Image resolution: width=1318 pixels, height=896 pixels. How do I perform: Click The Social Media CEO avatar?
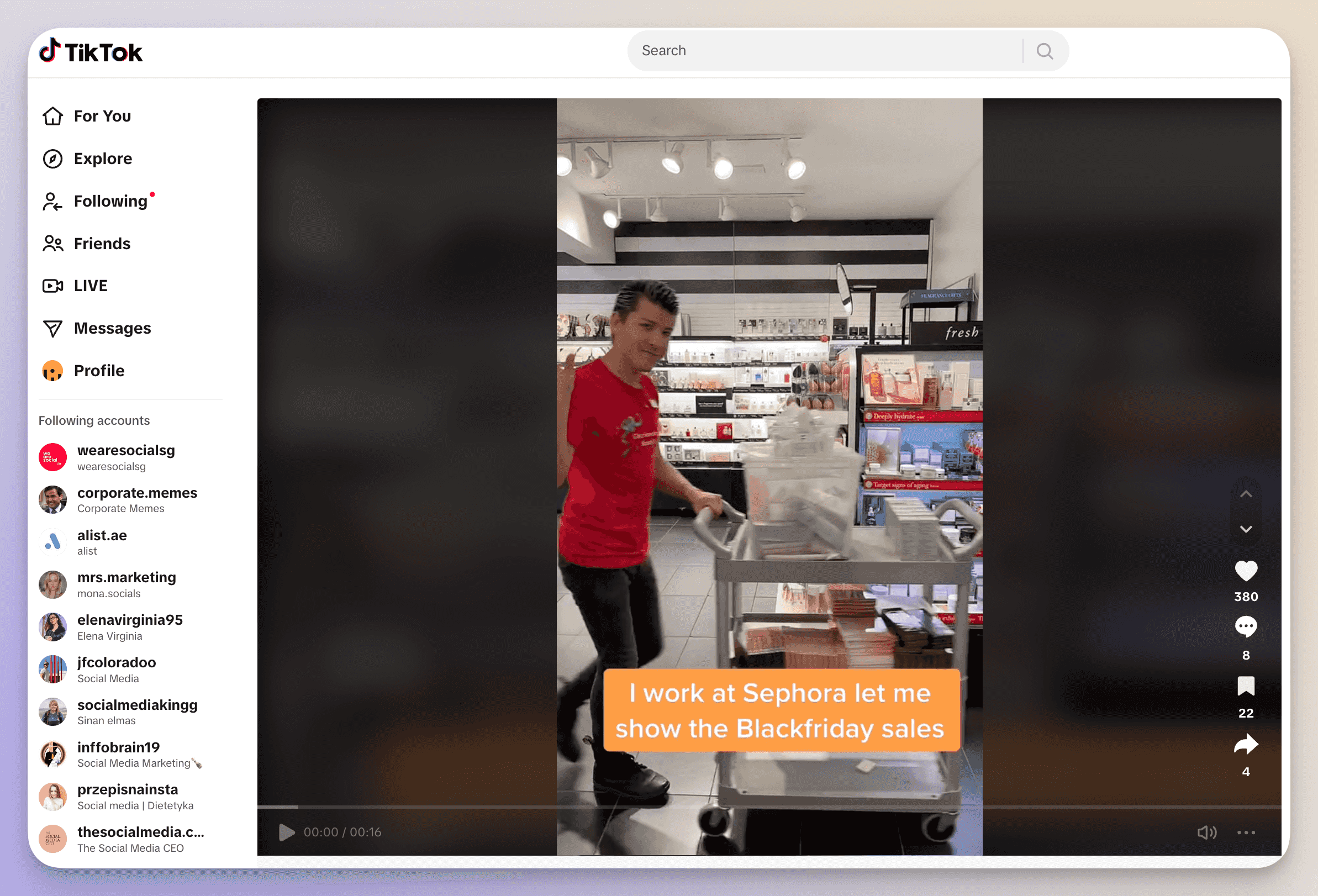(52, 839)
